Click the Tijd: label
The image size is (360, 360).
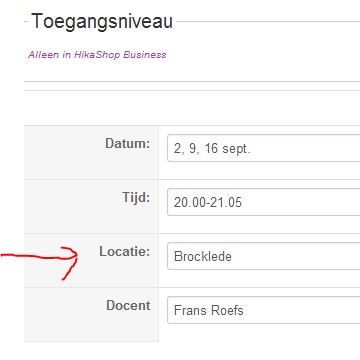click(x=136, y=198)
